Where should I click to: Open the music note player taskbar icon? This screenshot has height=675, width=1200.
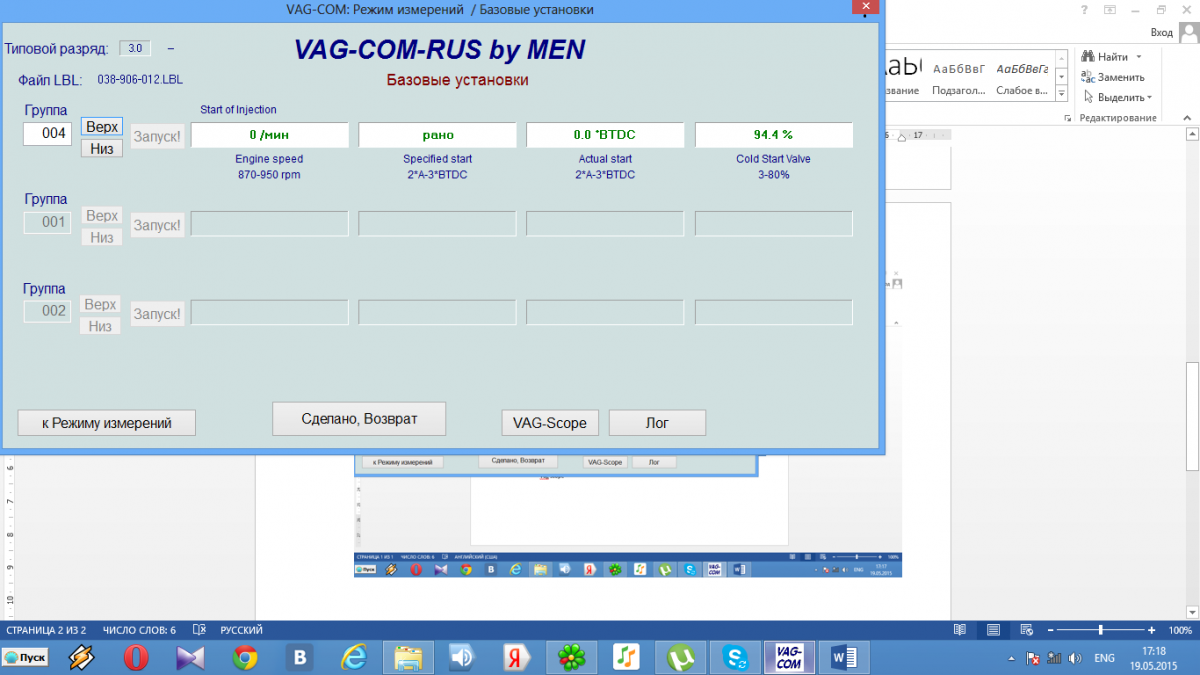626,657
